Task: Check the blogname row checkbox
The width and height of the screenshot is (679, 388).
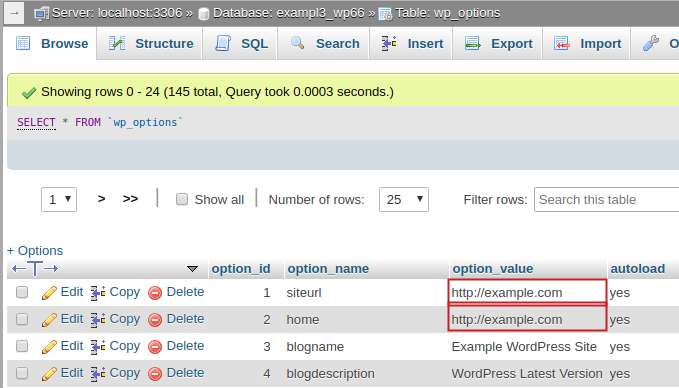Action: click(22, 346)
